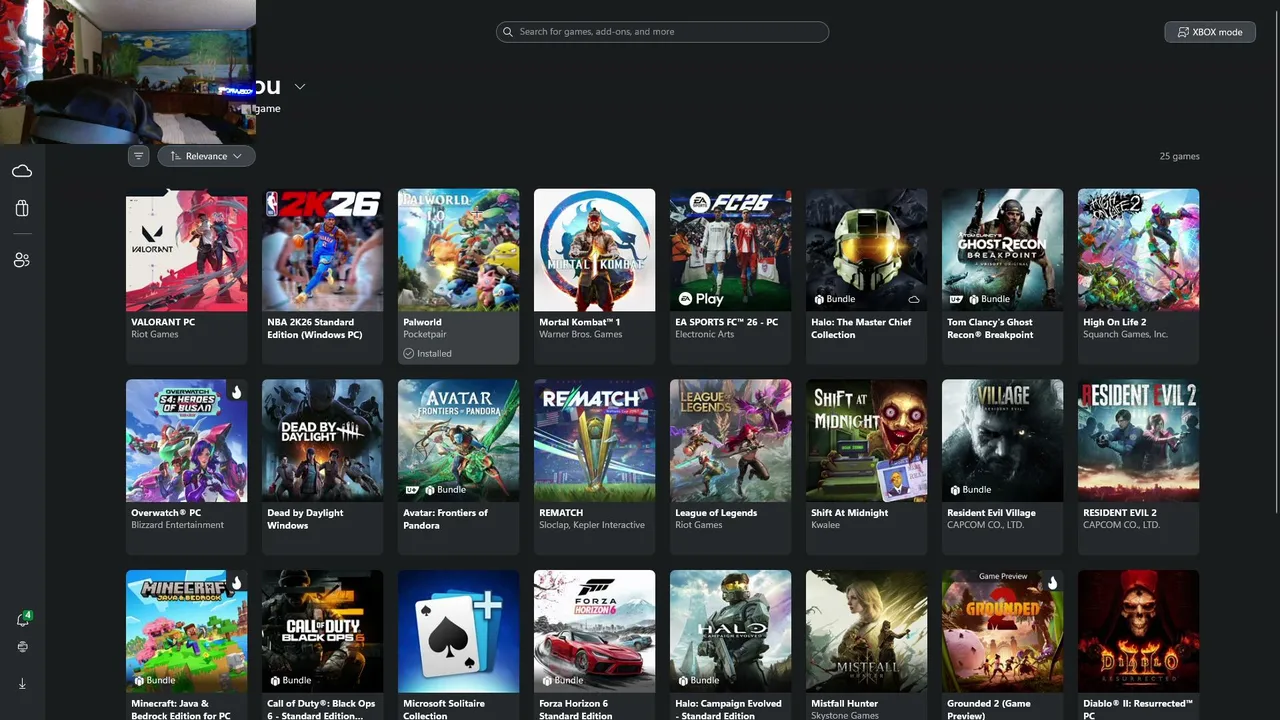Open the REMATCH cover art
The height and width of the screenshot is (720, 1280).
[594, 441]
